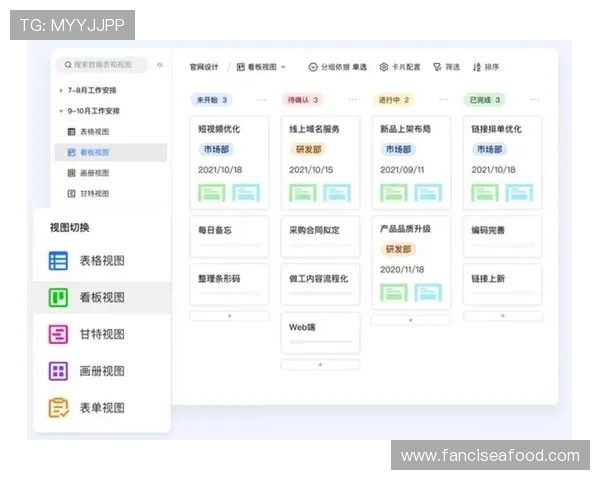Click the 官网设计 breadcrumb
The width and height of the screenshot is (600, 480).
[204, 67]
